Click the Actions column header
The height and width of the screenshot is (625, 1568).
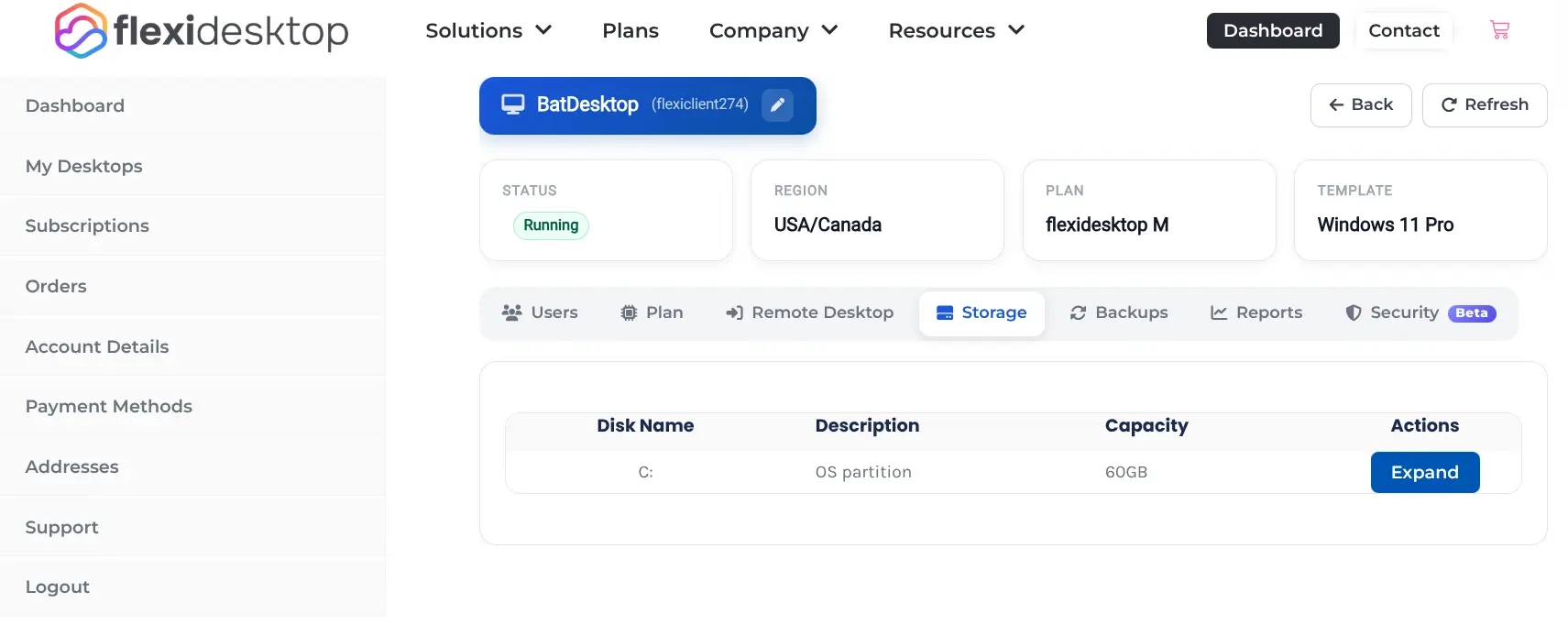(x=1425, y=425)
